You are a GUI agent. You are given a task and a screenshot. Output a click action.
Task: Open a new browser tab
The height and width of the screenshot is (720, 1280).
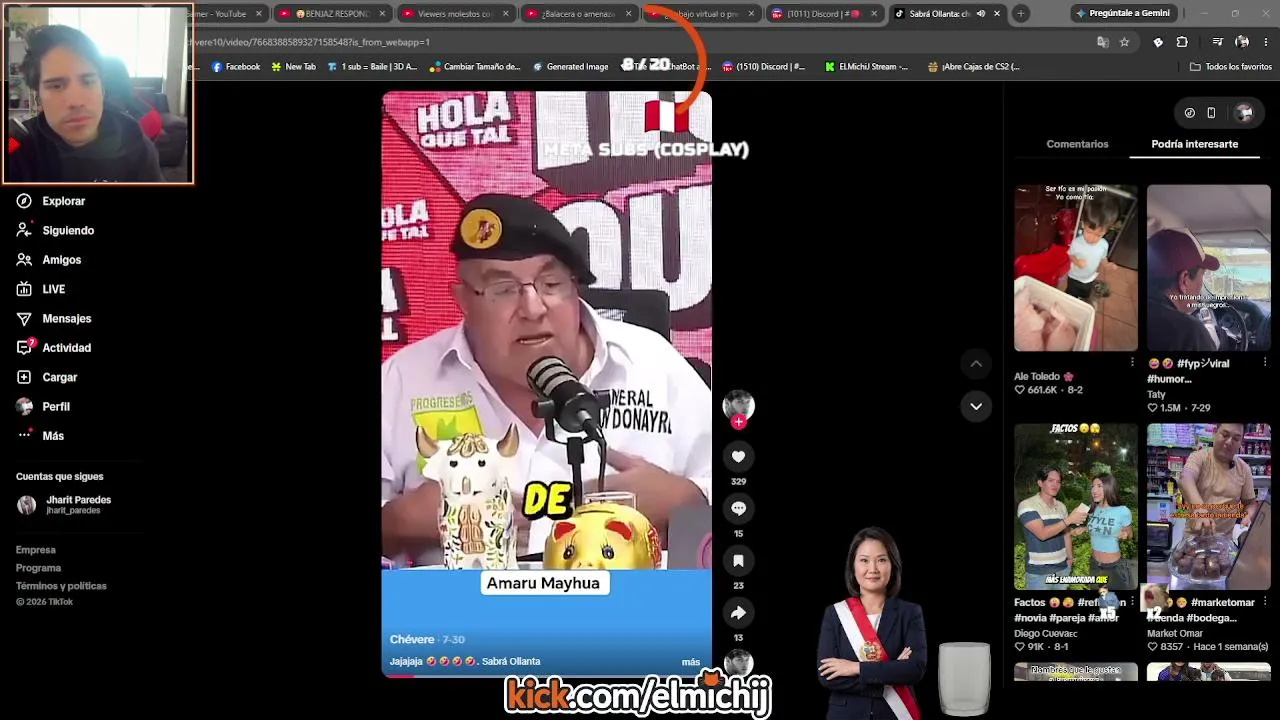pyautogui.click(x=1020, y=14)
